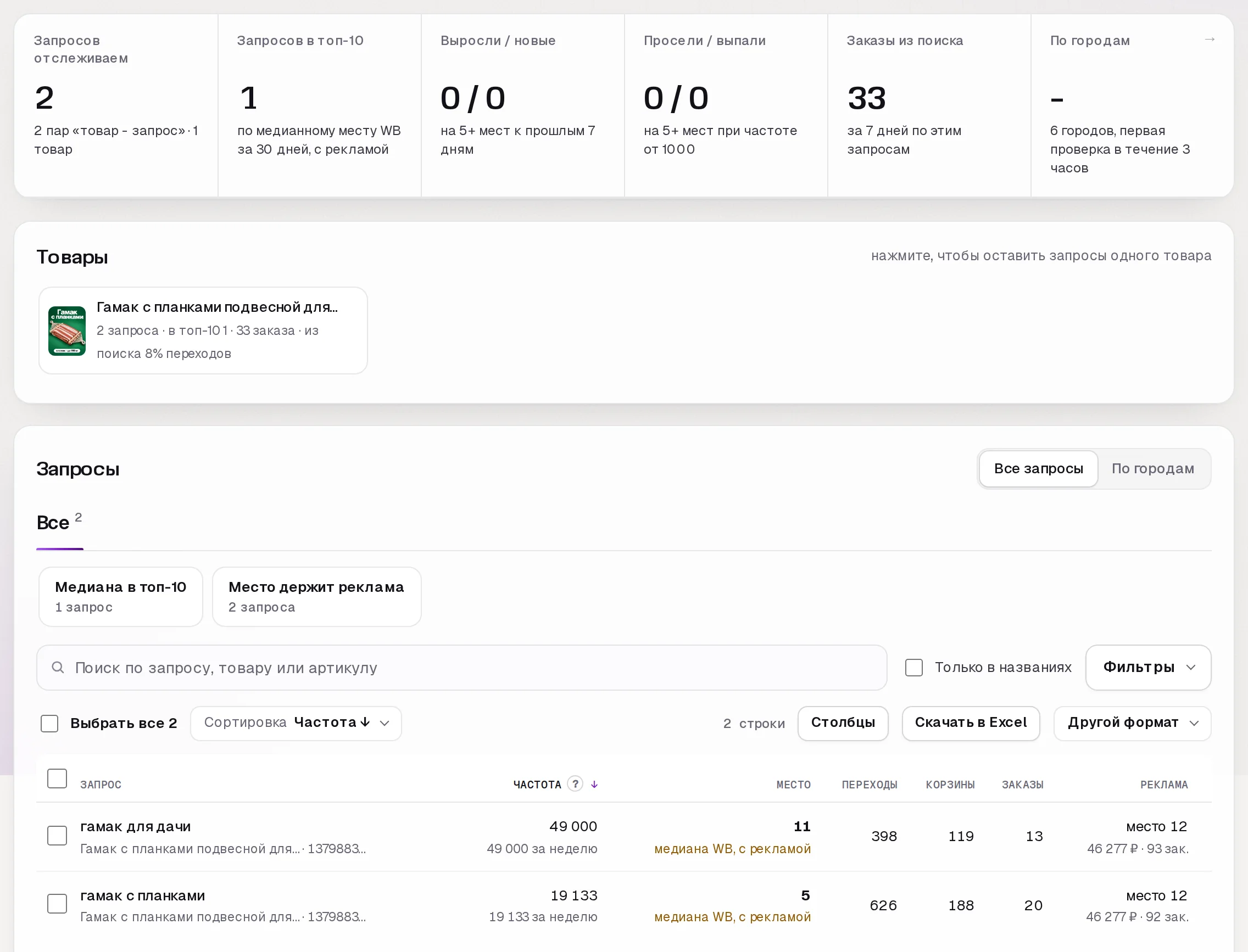Open the Фильтры dropdown
1248x952 pixels.
1148,668
